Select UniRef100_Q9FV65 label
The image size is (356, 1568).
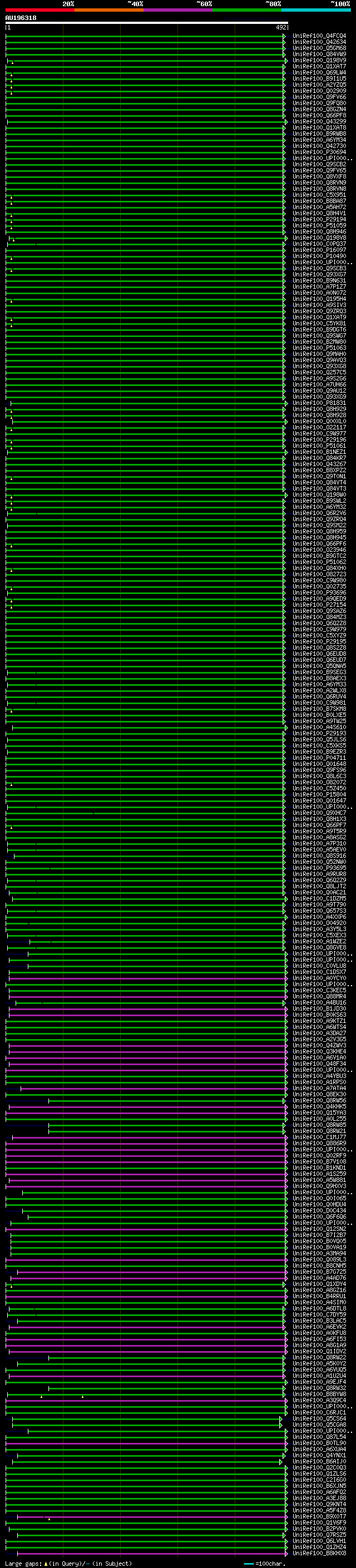pyautogui.click(x=319, y=170)
